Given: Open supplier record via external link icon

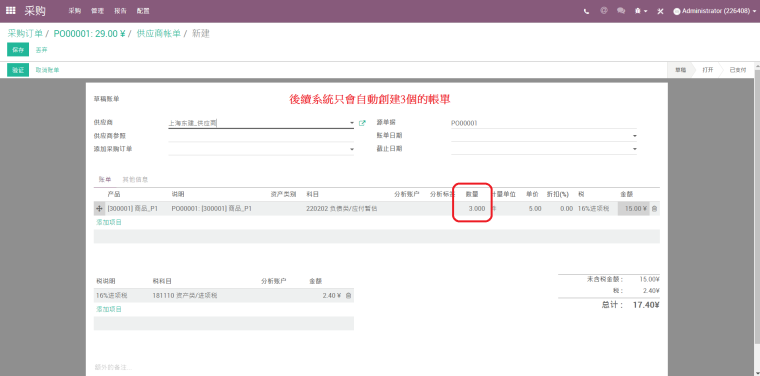Looking at the screenshot, I should [362, 123].
